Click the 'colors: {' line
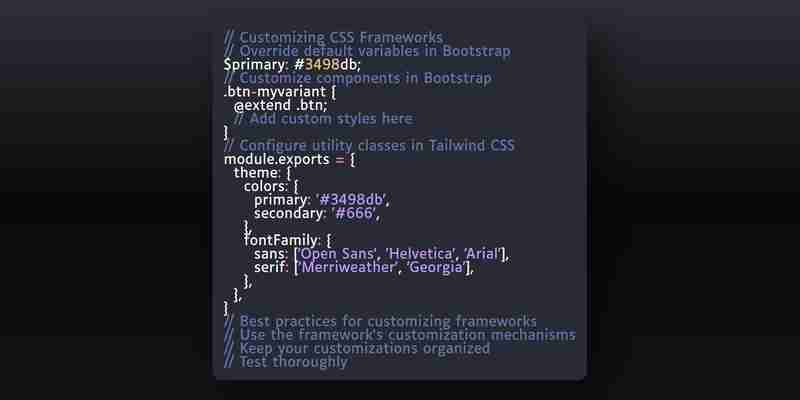The image size is (800, 400). click(271, 186)
